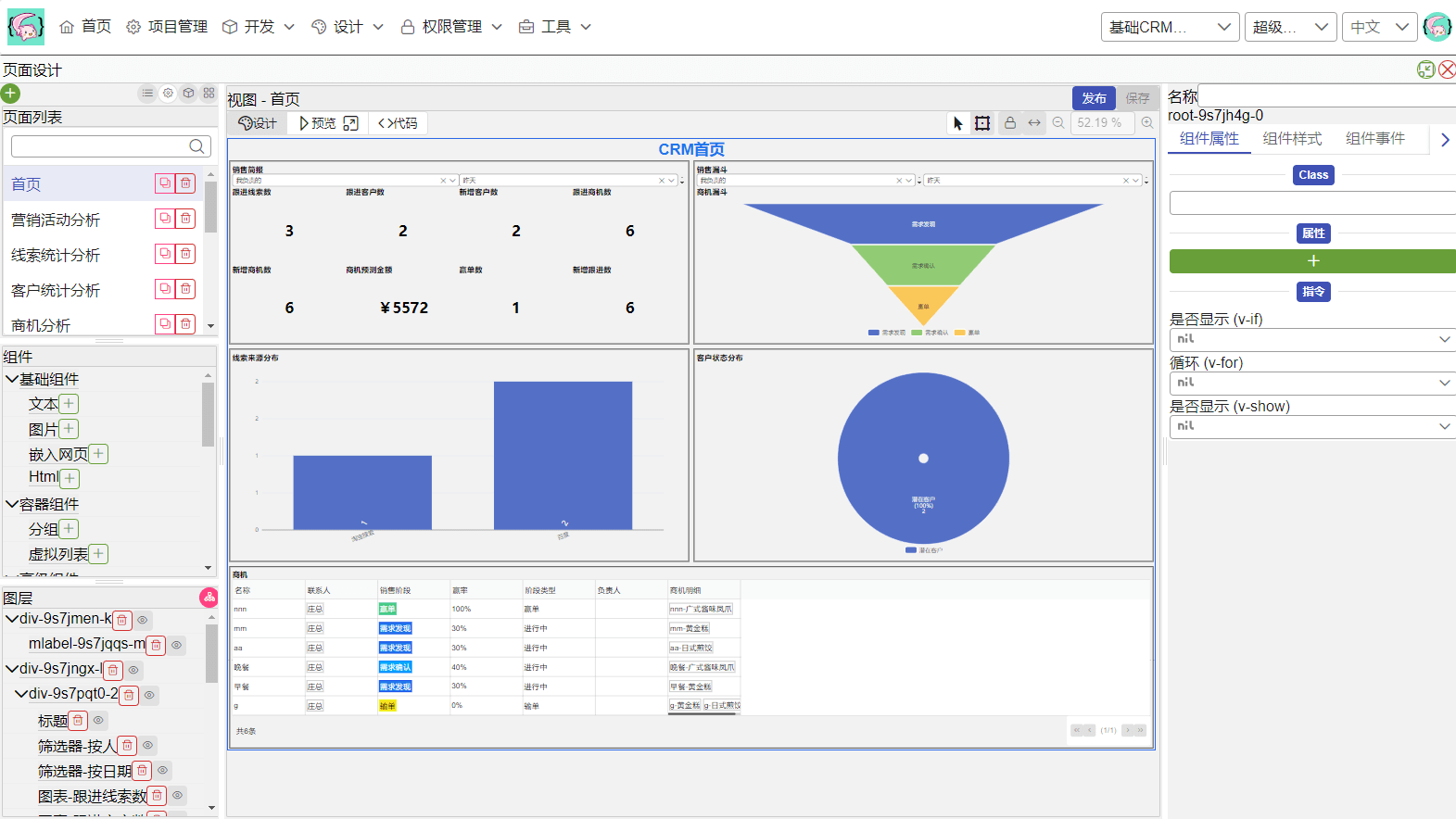
Task: Select the pointer cursor tool
Action: [958, 123]
